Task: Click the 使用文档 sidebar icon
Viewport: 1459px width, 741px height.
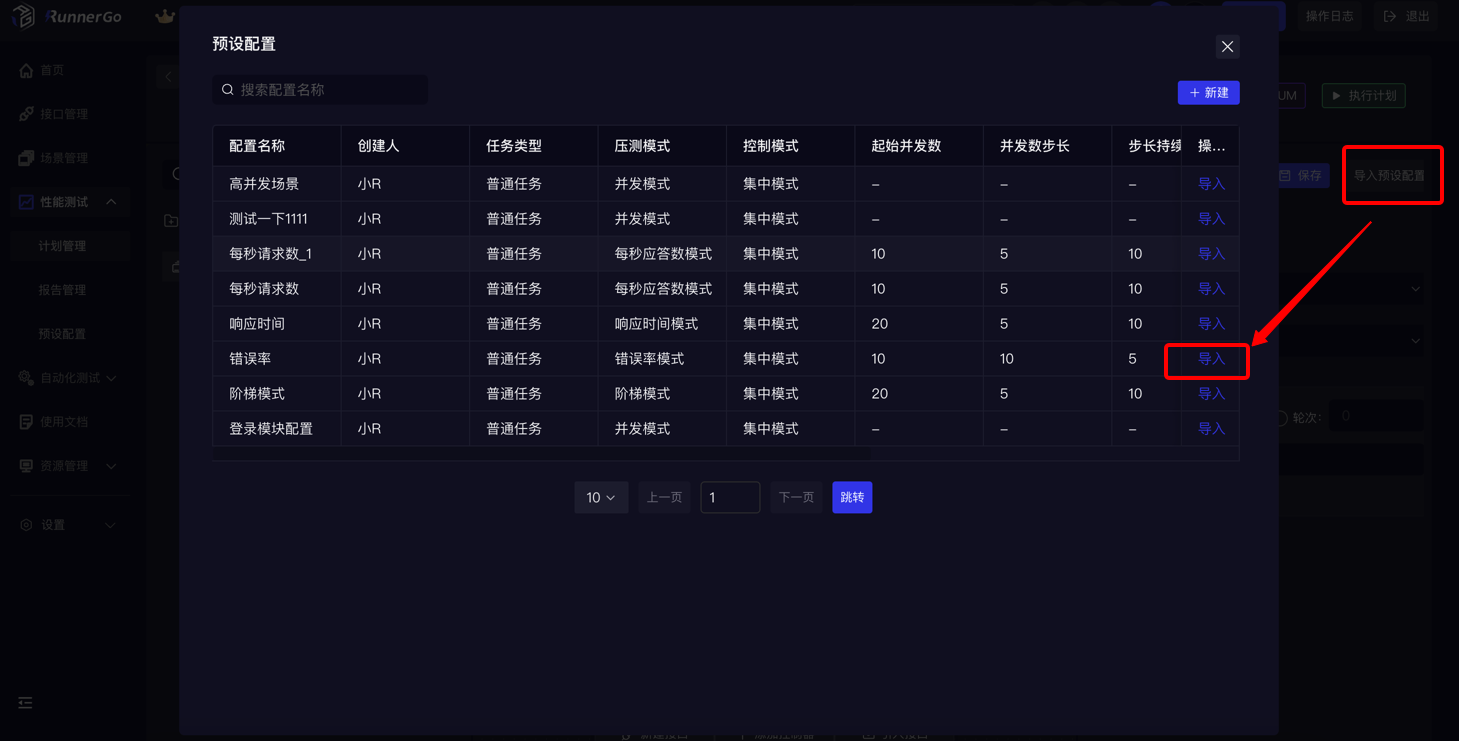Action: [26, 422]
